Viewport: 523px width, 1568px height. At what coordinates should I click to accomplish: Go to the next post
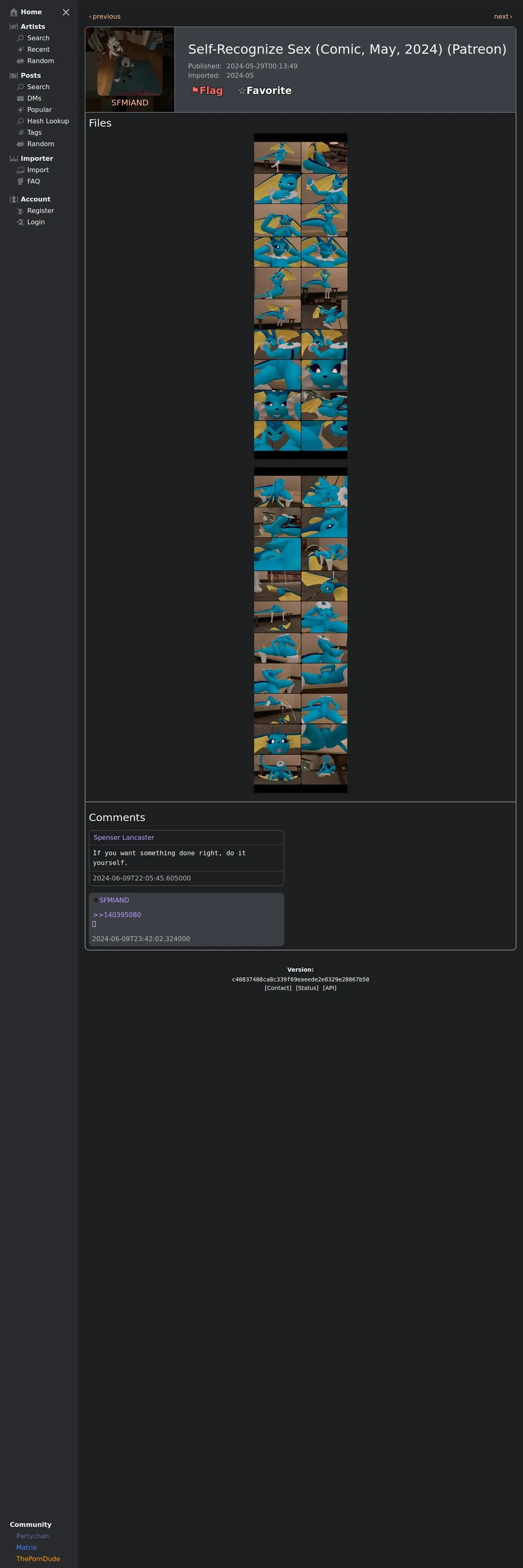pos(503,16)
